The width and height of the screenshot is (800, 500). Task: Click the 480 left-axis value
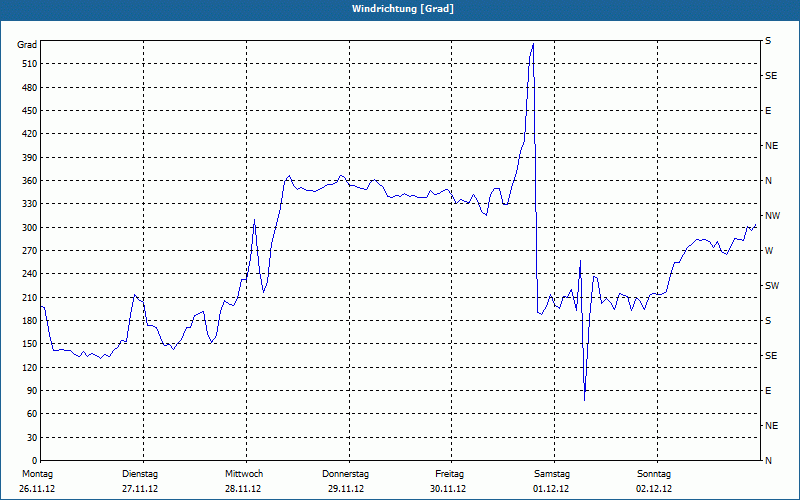30,88
